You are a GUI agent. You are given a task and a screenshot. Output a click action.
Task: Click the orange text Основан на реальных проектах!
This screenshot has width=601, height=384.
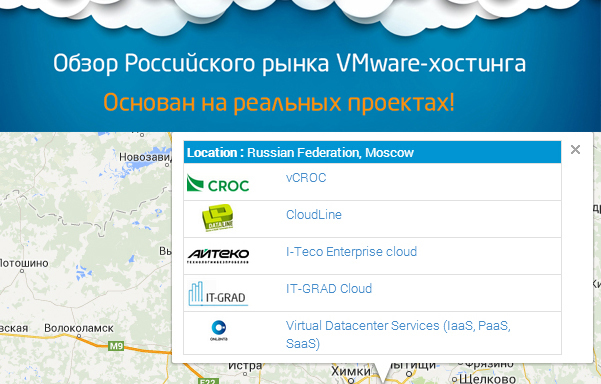point(279,103)
